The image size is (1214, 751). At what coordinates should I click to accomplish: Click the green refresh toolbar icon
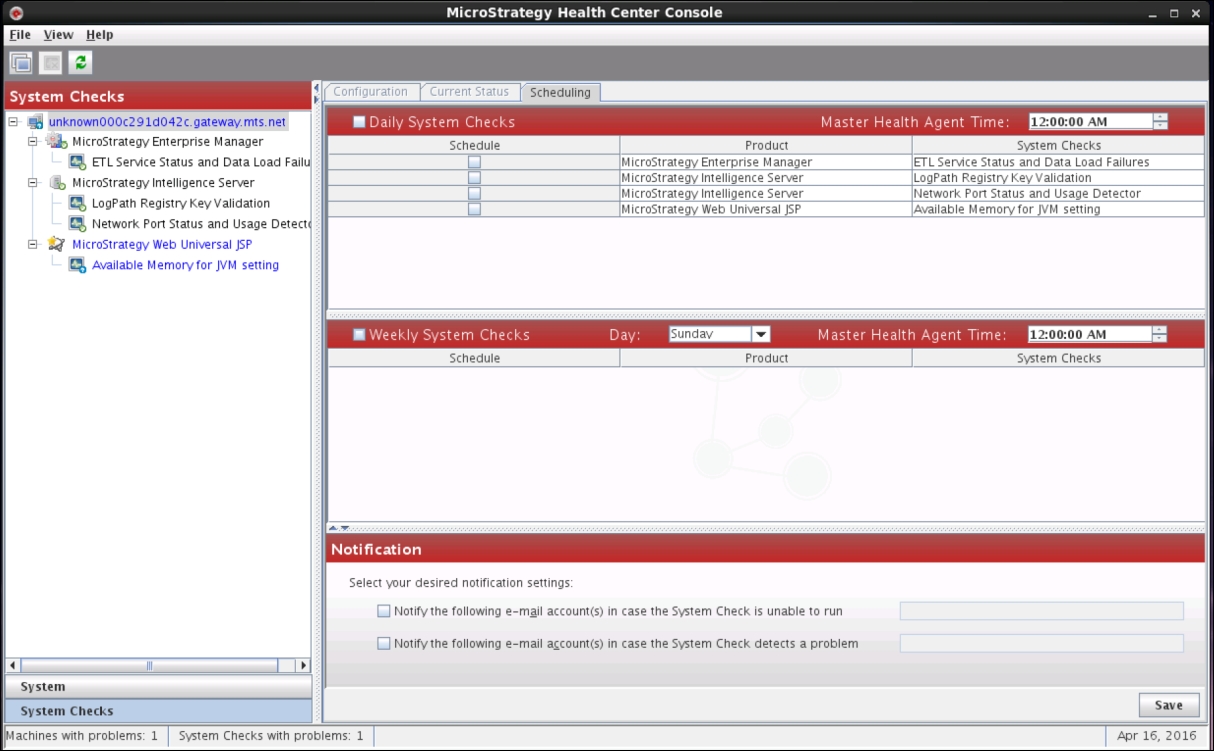pyautogui.click(x=80, y=63)
